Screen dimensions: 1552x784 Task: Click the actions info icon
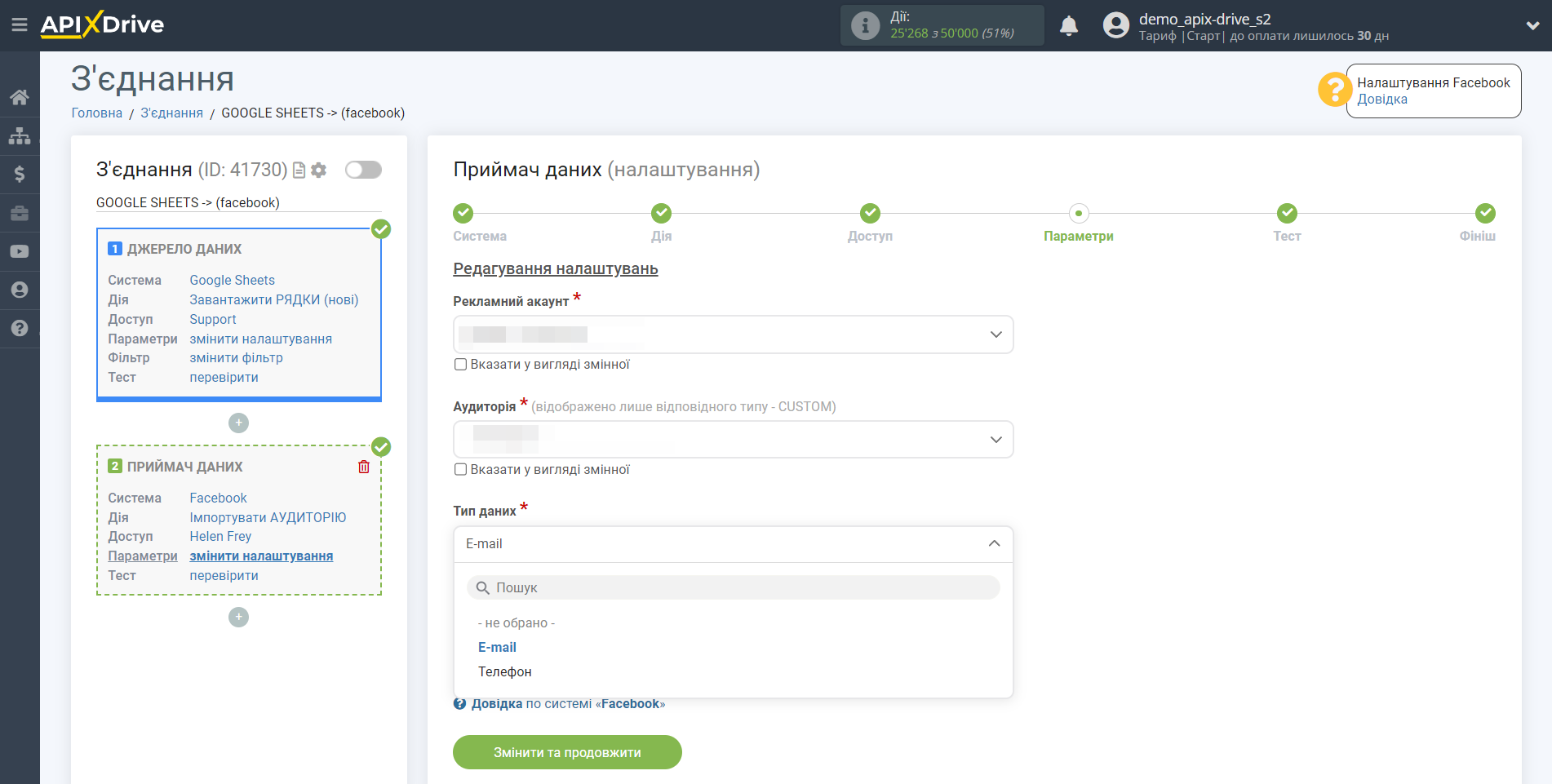[x=865, y=25]
